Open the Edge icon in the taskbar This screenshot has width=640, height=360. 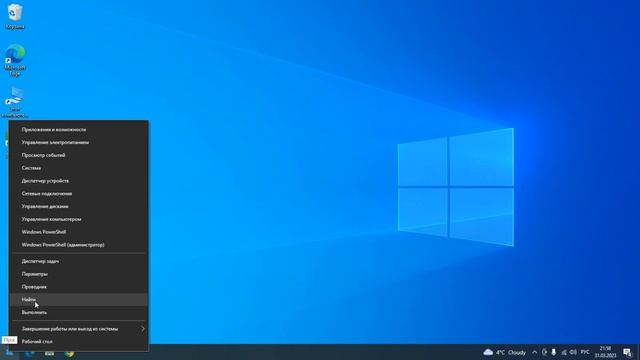pyautogui.click(x=29, y=353)
